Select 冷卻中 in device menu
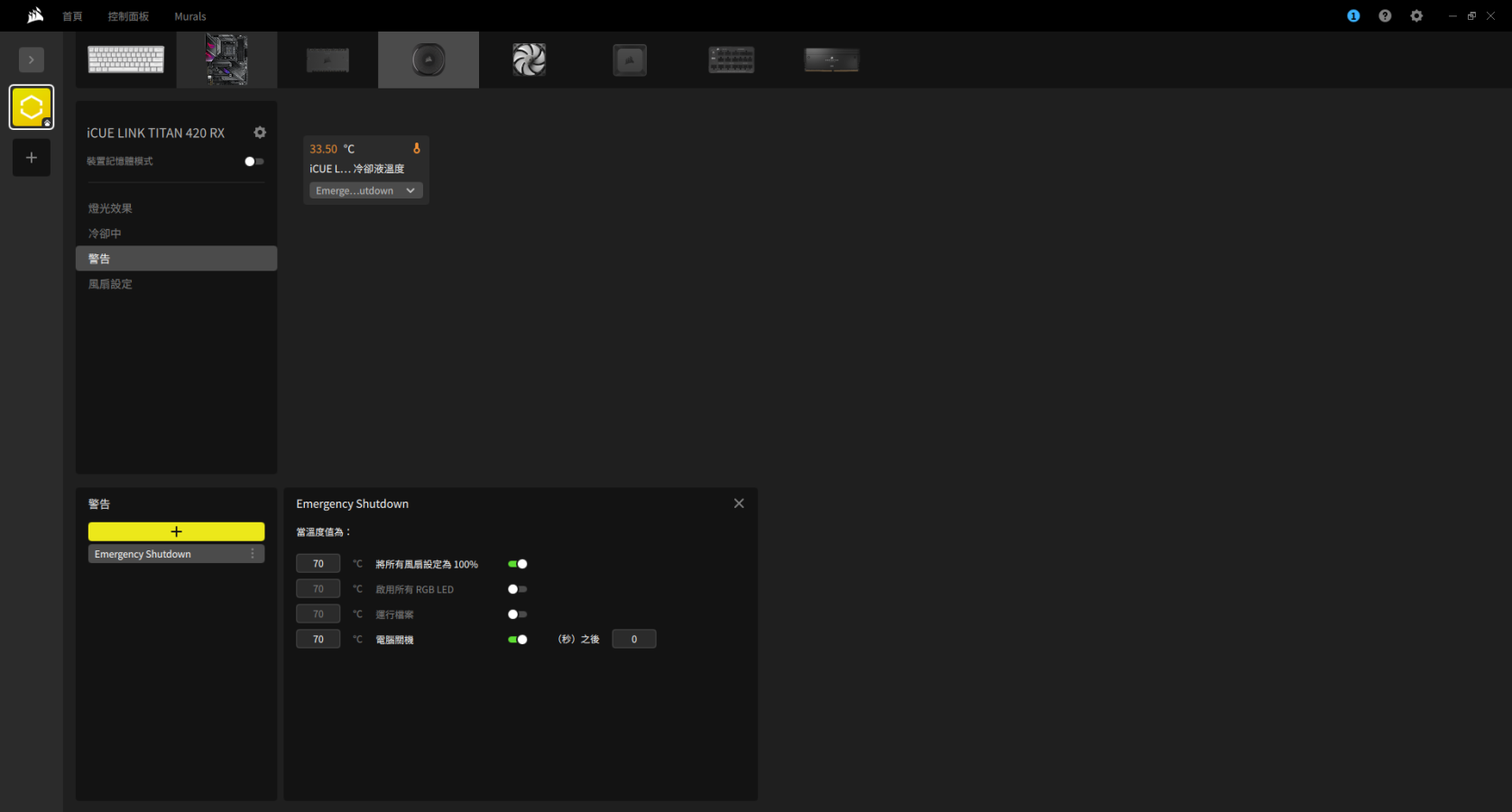Image resolution: width=1512 pixels, height=812 pixels. tap(105, 234)
